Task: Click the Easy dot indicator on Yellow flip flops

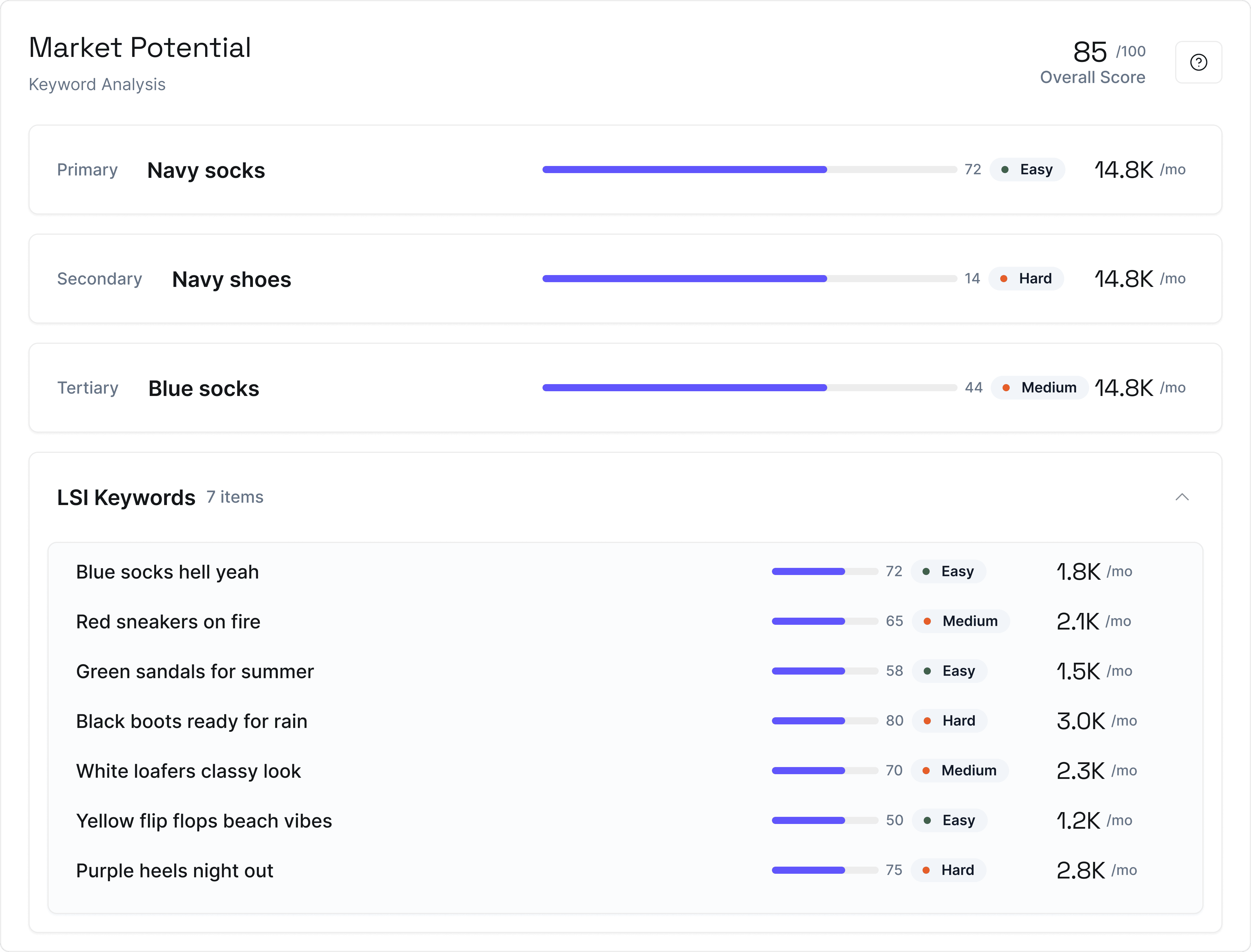Action: tap(927, 820)
